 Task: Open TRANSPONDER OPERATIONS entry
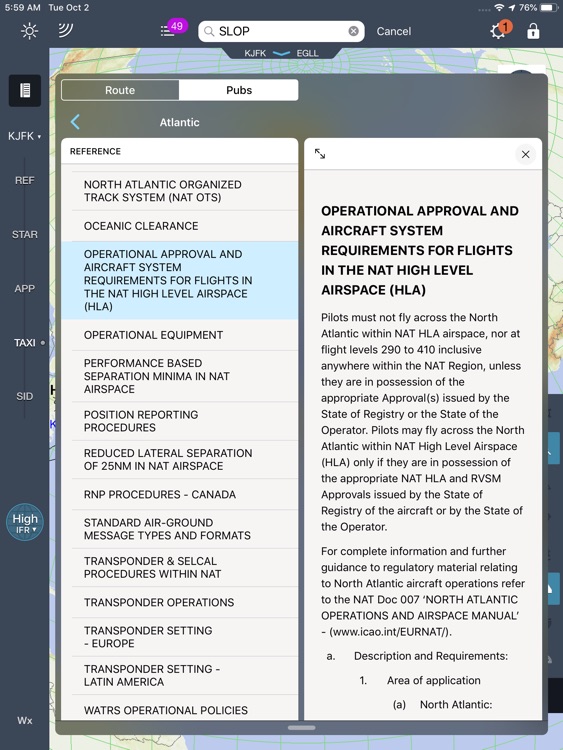180,602
